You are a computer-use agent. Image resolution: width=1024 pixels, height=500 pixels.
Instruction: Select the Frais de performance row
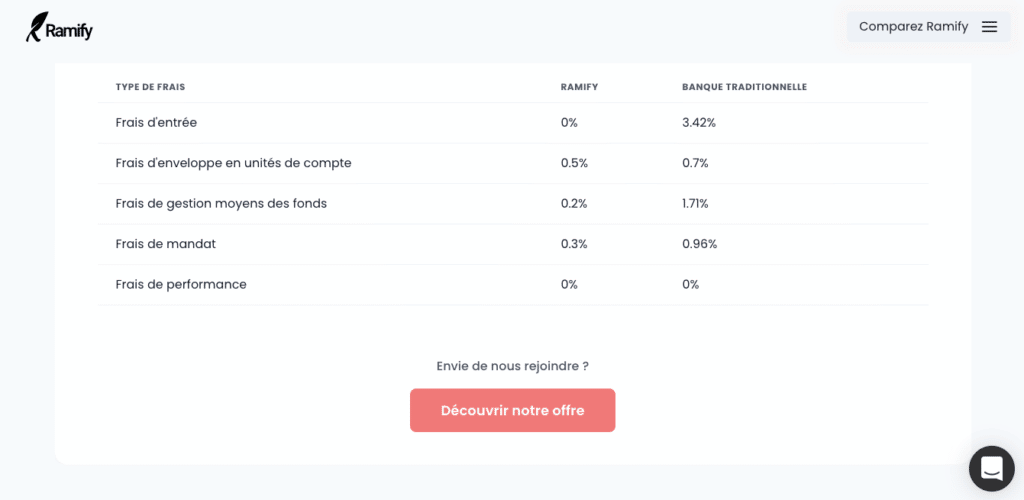coord(513,285)
